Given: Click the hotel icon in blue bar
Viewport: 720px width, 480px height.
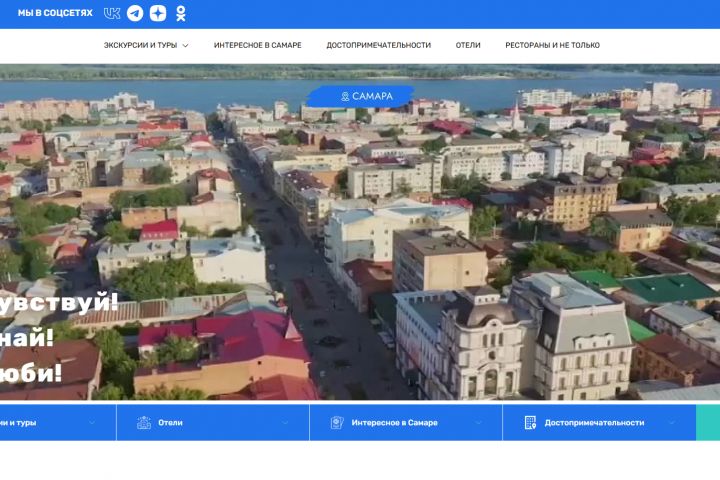Looking at the screenshot, I should (x=144, y=423).
